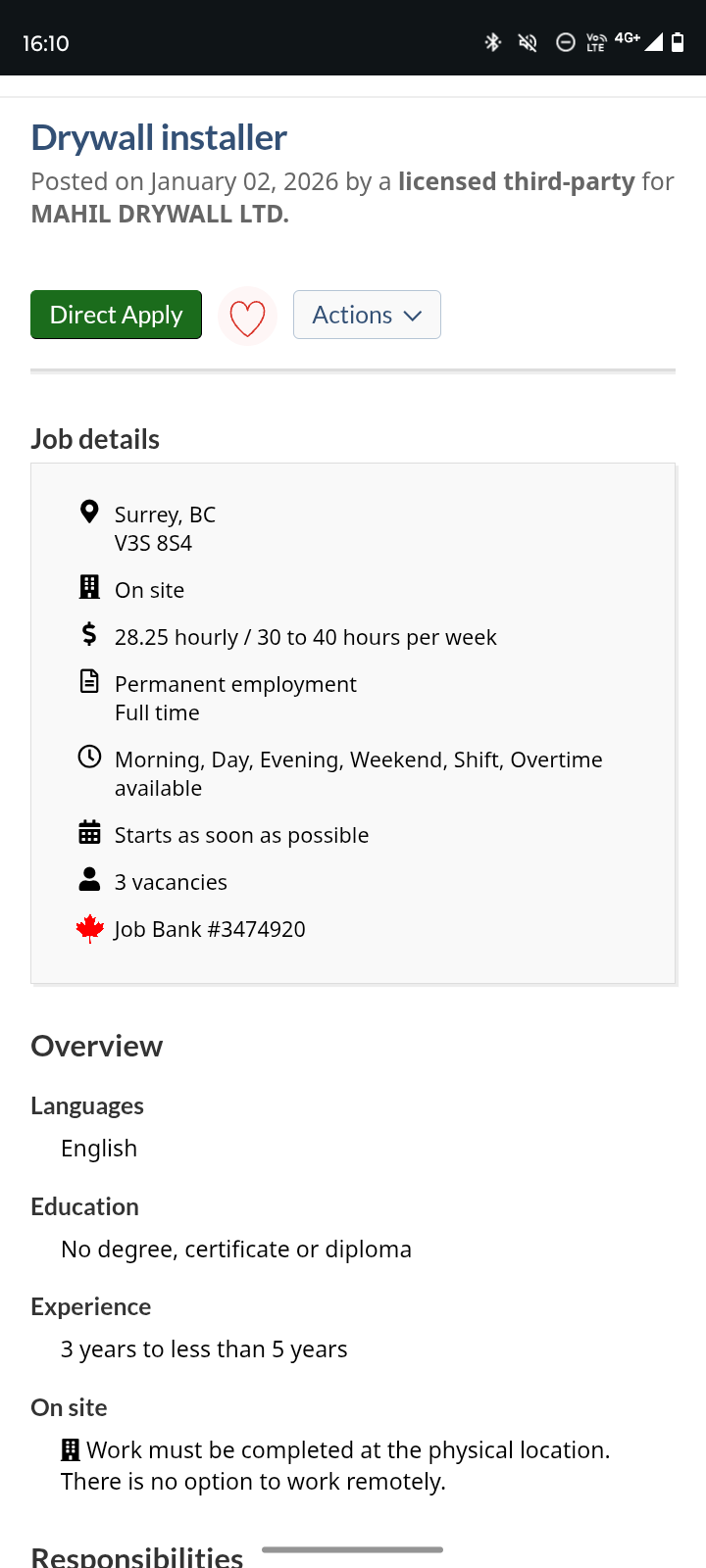706x1568 pixels.
Task: Tap the location pin icon
Action: point(89,512)
